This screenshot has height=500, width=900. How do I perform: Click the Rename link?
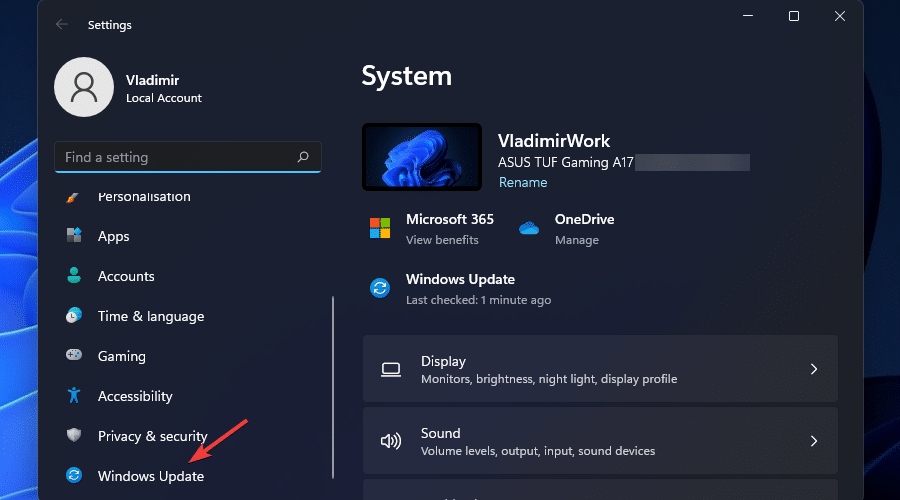(523, 182)
